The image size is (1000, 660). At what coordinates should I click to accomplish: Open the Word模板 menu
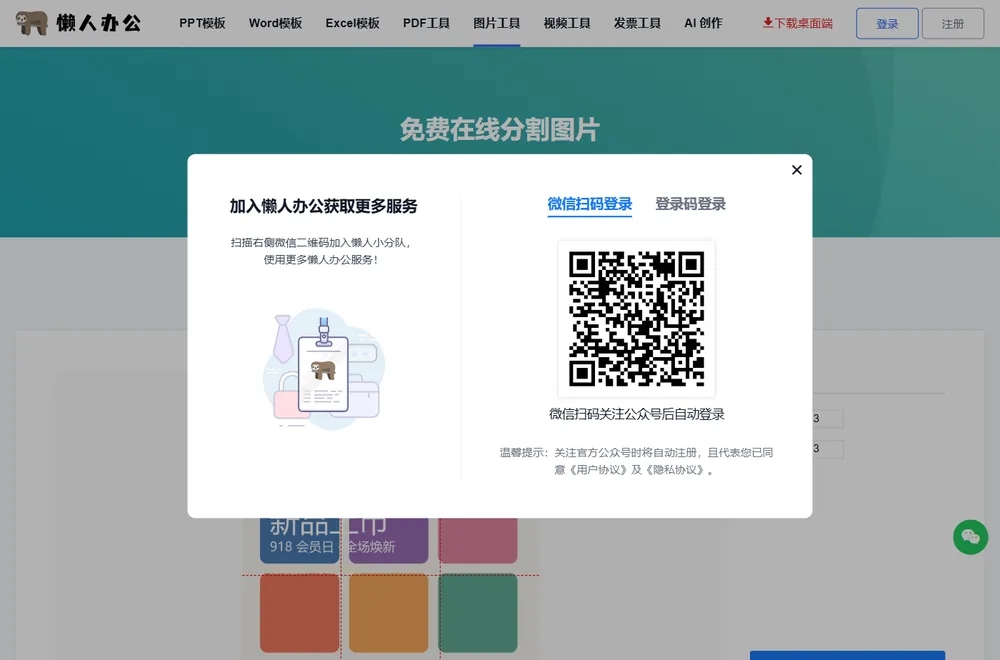(x=276, y=23)
